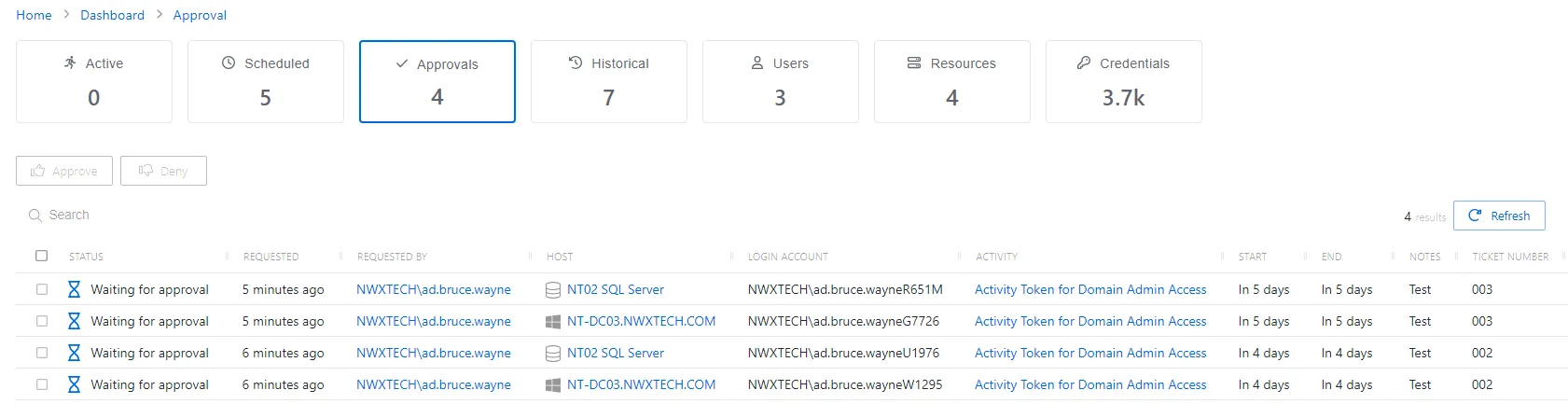Click the clock icon on Scheduled card
Screen dimensions: 1568x418
point(229,63)
